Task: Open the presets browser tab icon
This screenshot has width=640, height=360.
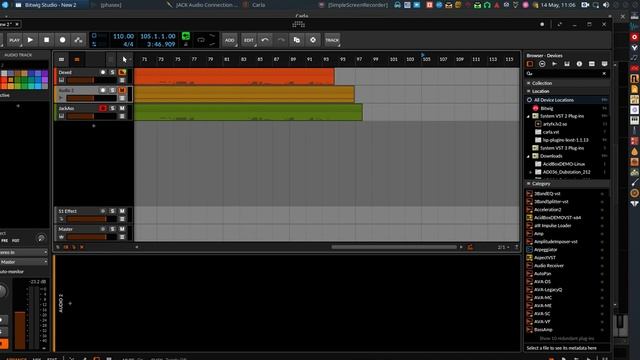Action: (542, 64)
